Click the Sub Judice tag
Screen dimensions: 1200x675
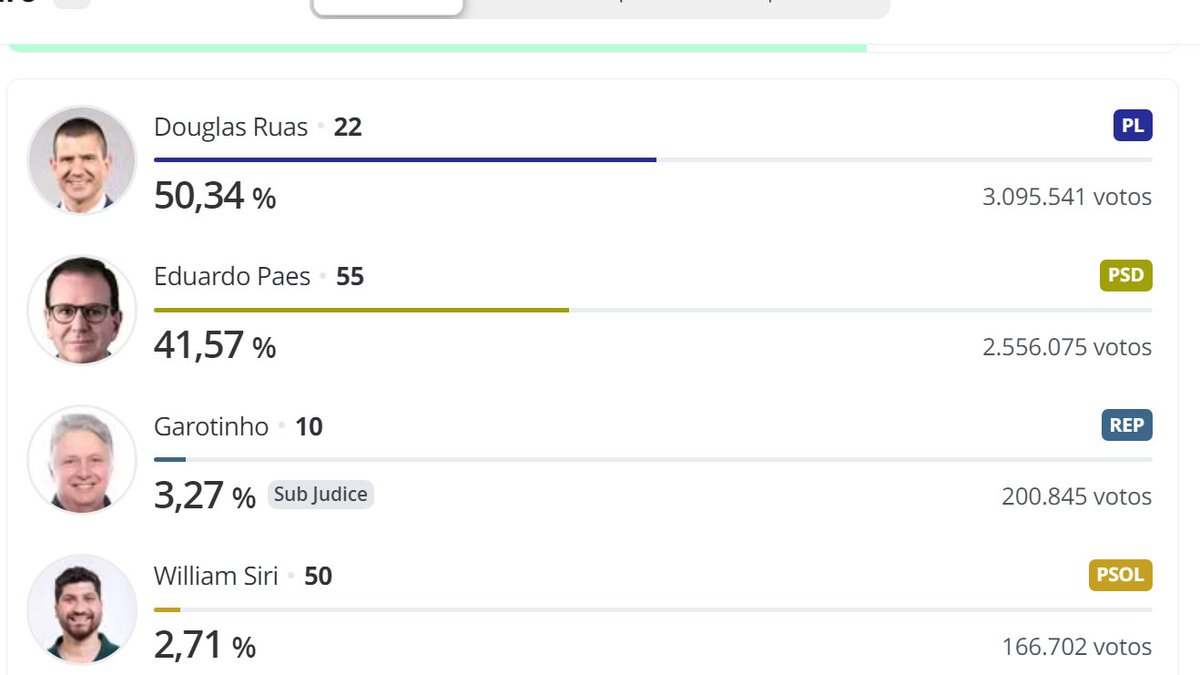(x=320, y=495)
